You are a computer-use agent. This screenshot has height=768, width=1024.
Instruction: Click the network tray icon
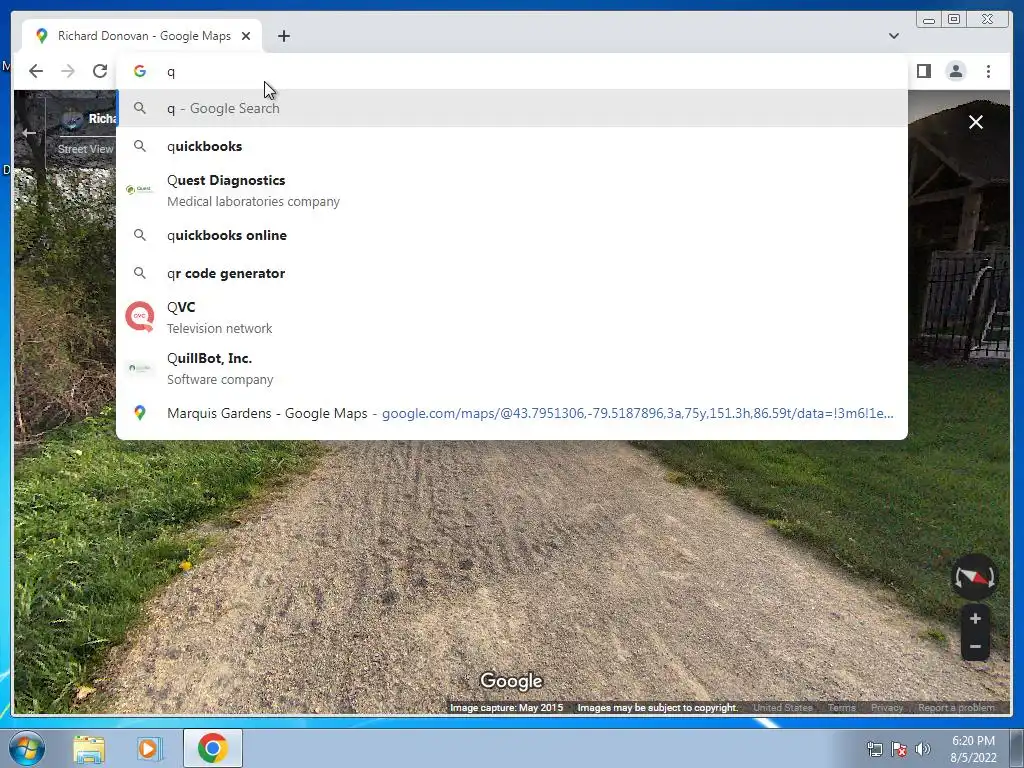[874, 749]
